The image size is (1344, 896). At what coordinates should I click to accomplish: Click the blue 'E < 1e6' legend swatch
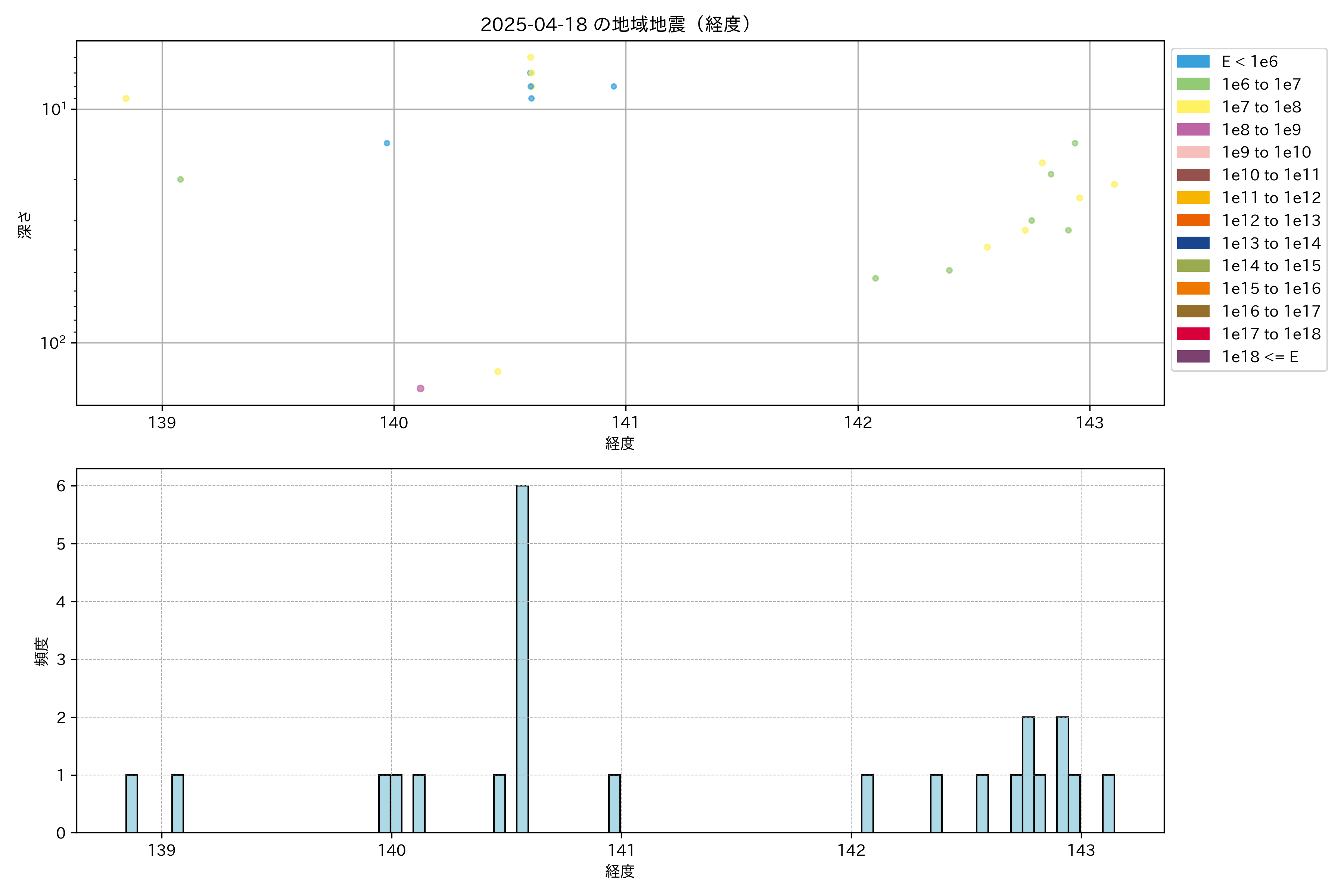(x=1192, y=61)
